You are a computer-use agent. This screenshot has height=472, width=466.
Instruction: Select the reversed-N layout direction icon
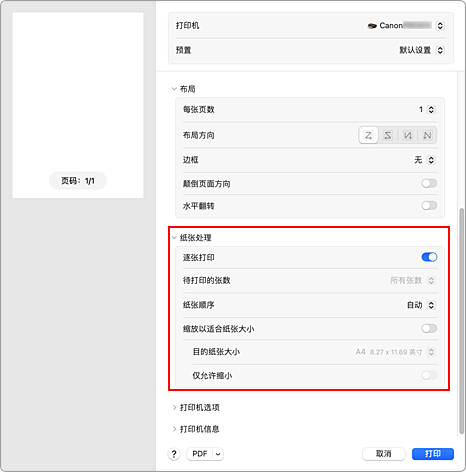click(408, 135)
